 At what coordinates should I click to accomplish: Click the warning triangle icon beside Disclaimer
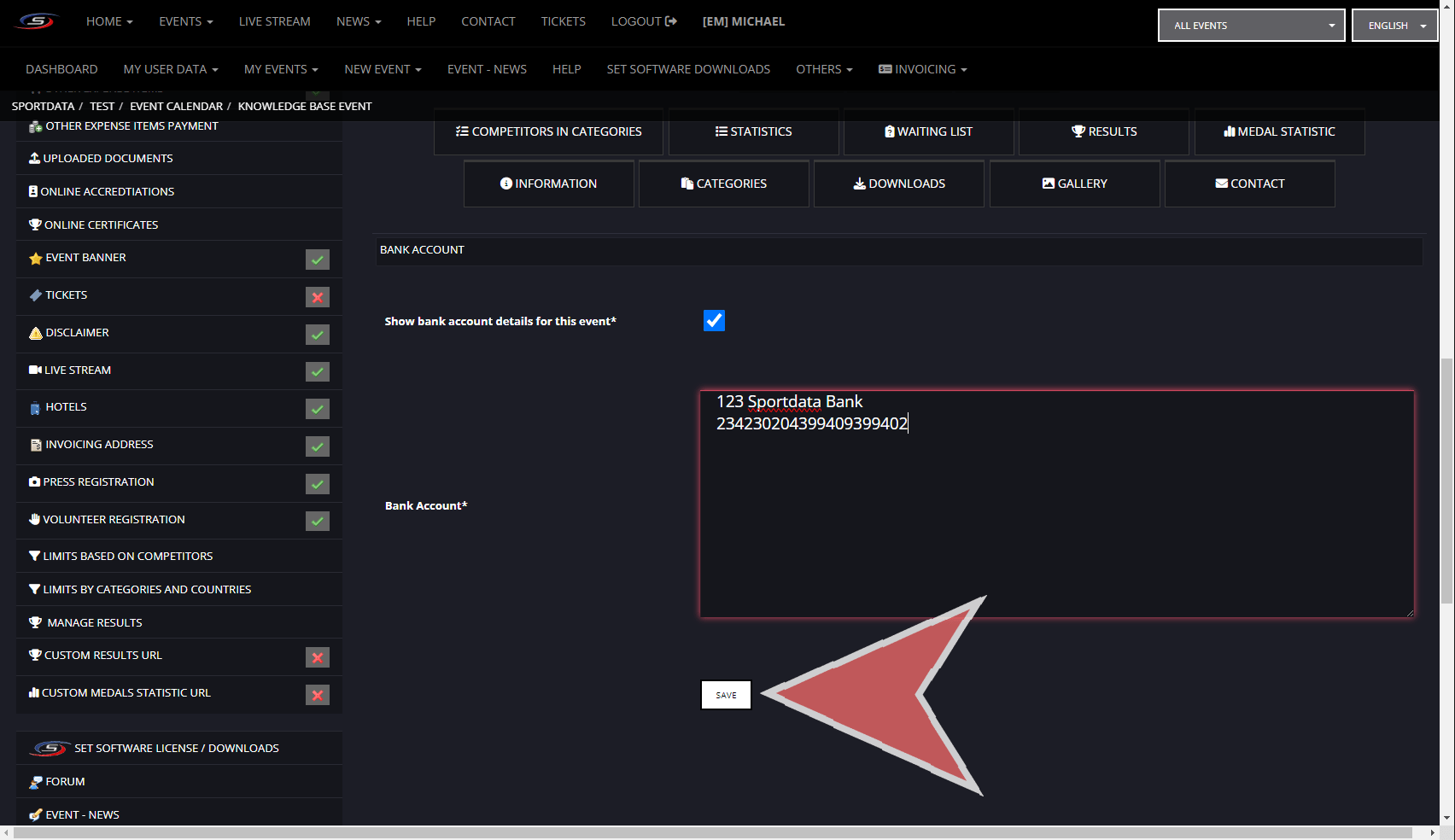[x=35, y=333]
